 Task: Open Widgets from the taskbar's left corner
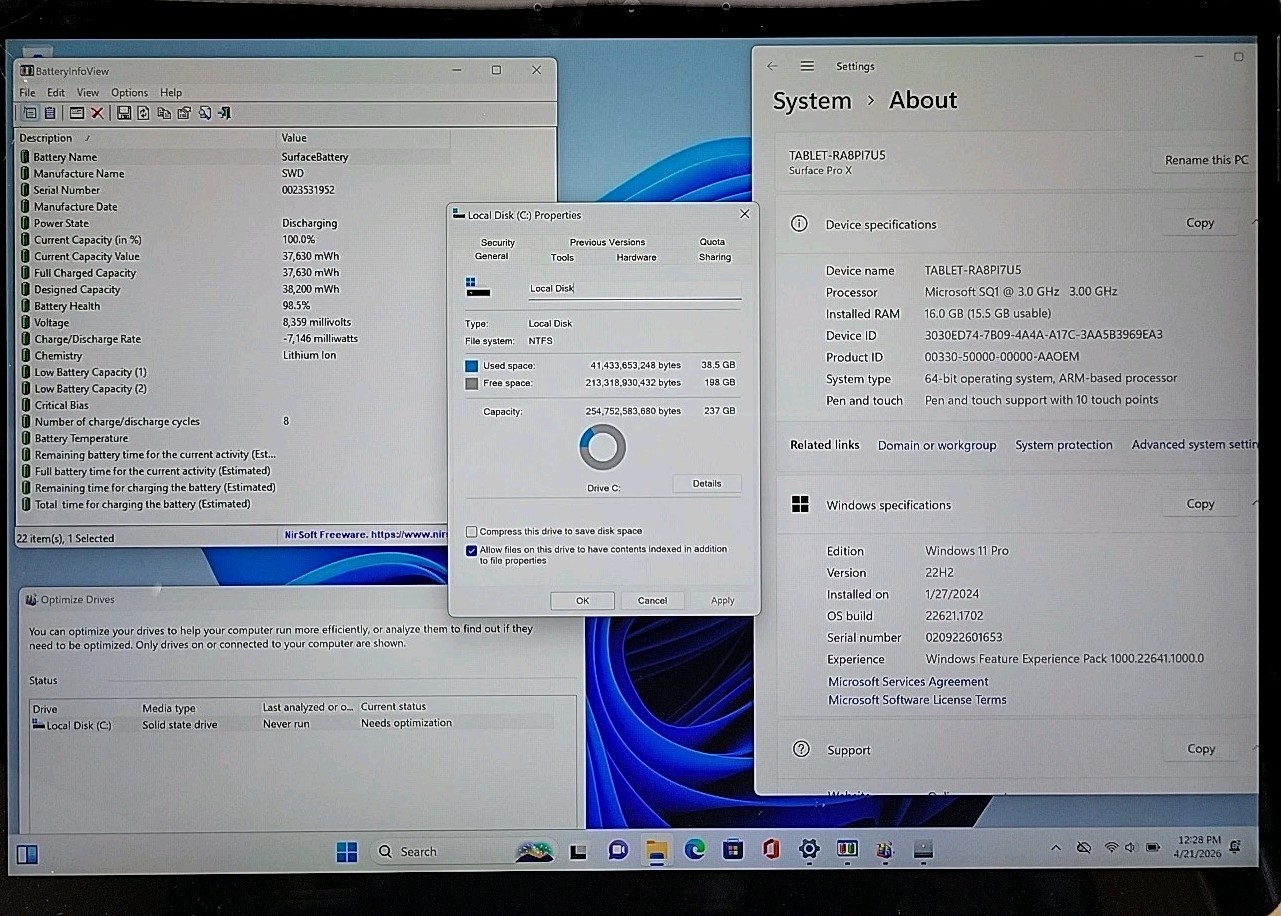[27, 853]
